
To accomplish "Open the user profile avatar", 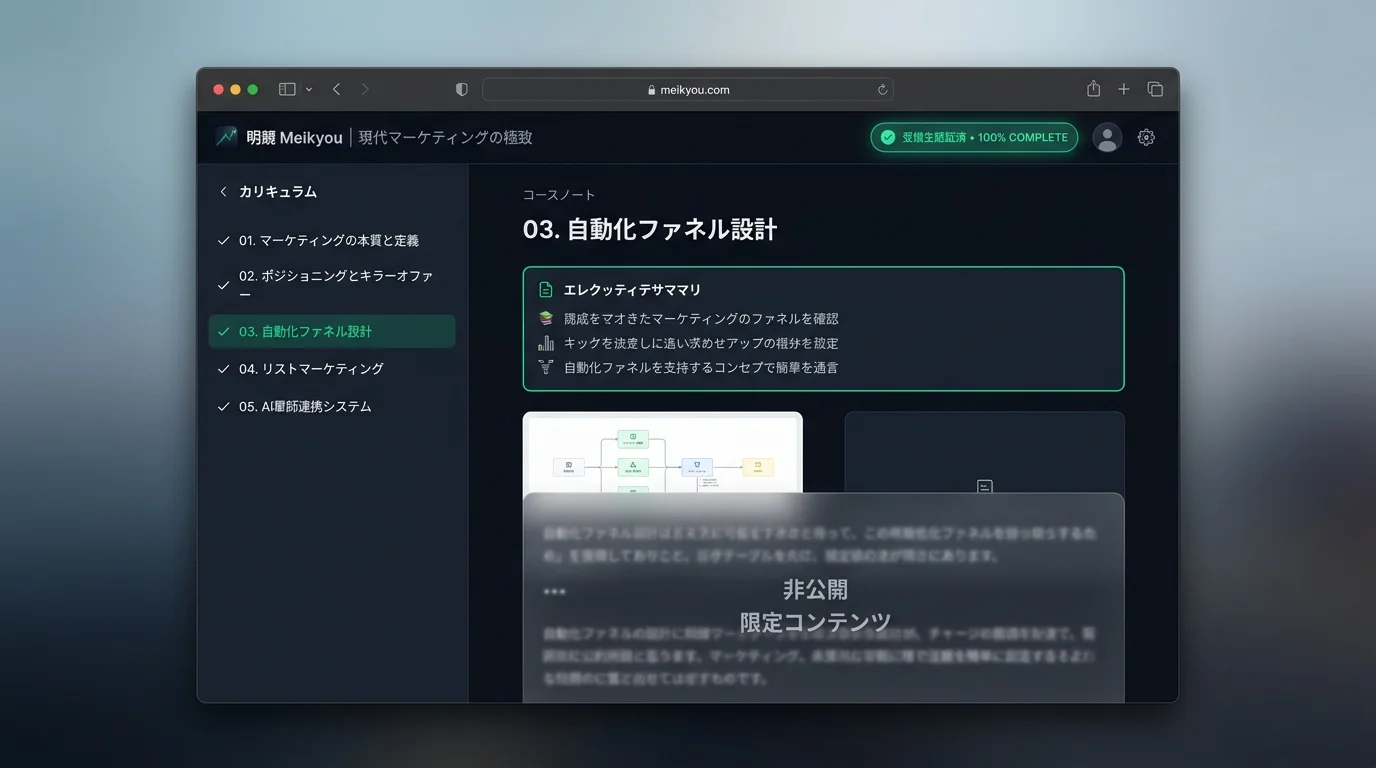I will coord(1107,138).
